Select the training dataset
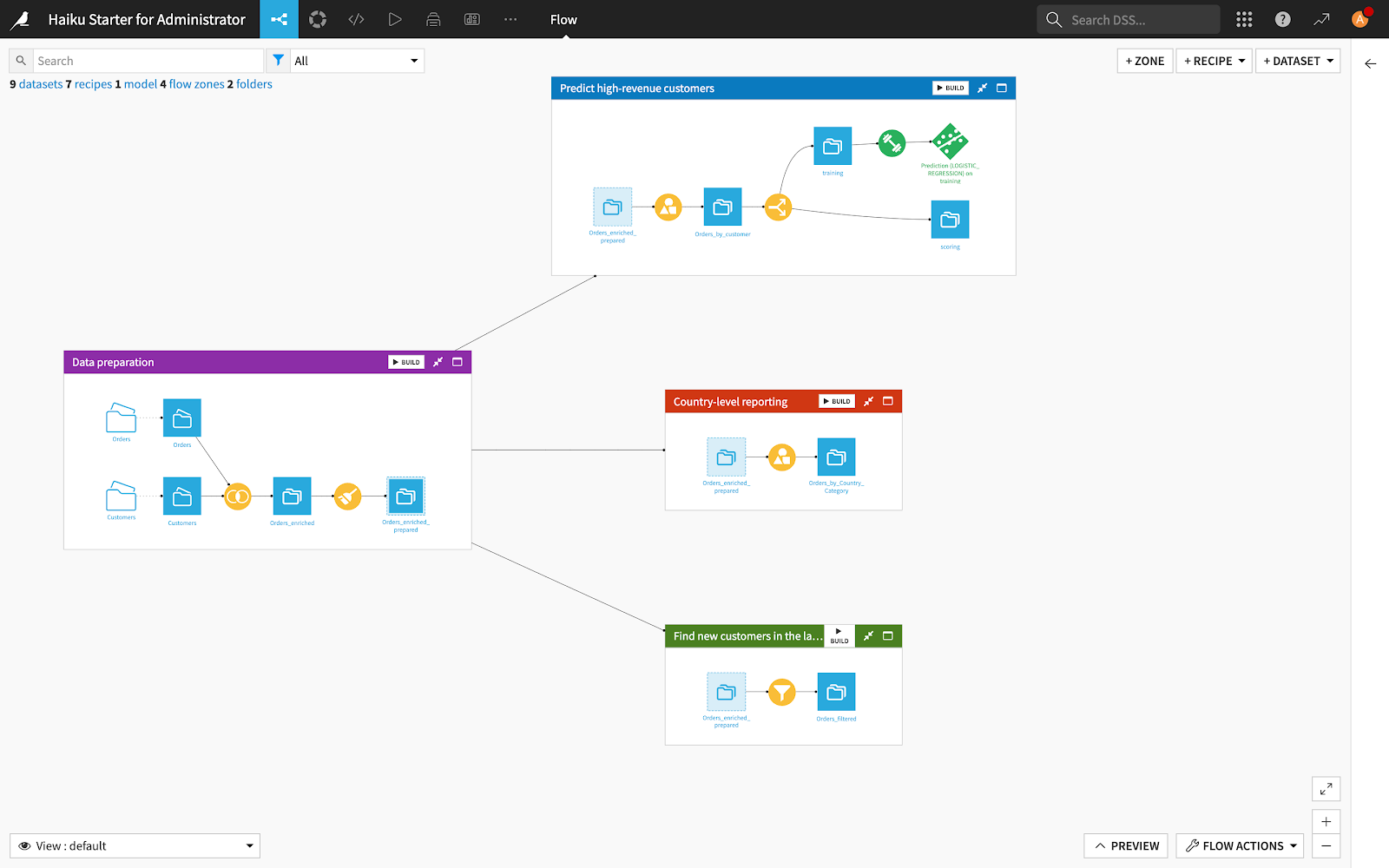This screenshot has width=1389, height=868. coord(833,147)
